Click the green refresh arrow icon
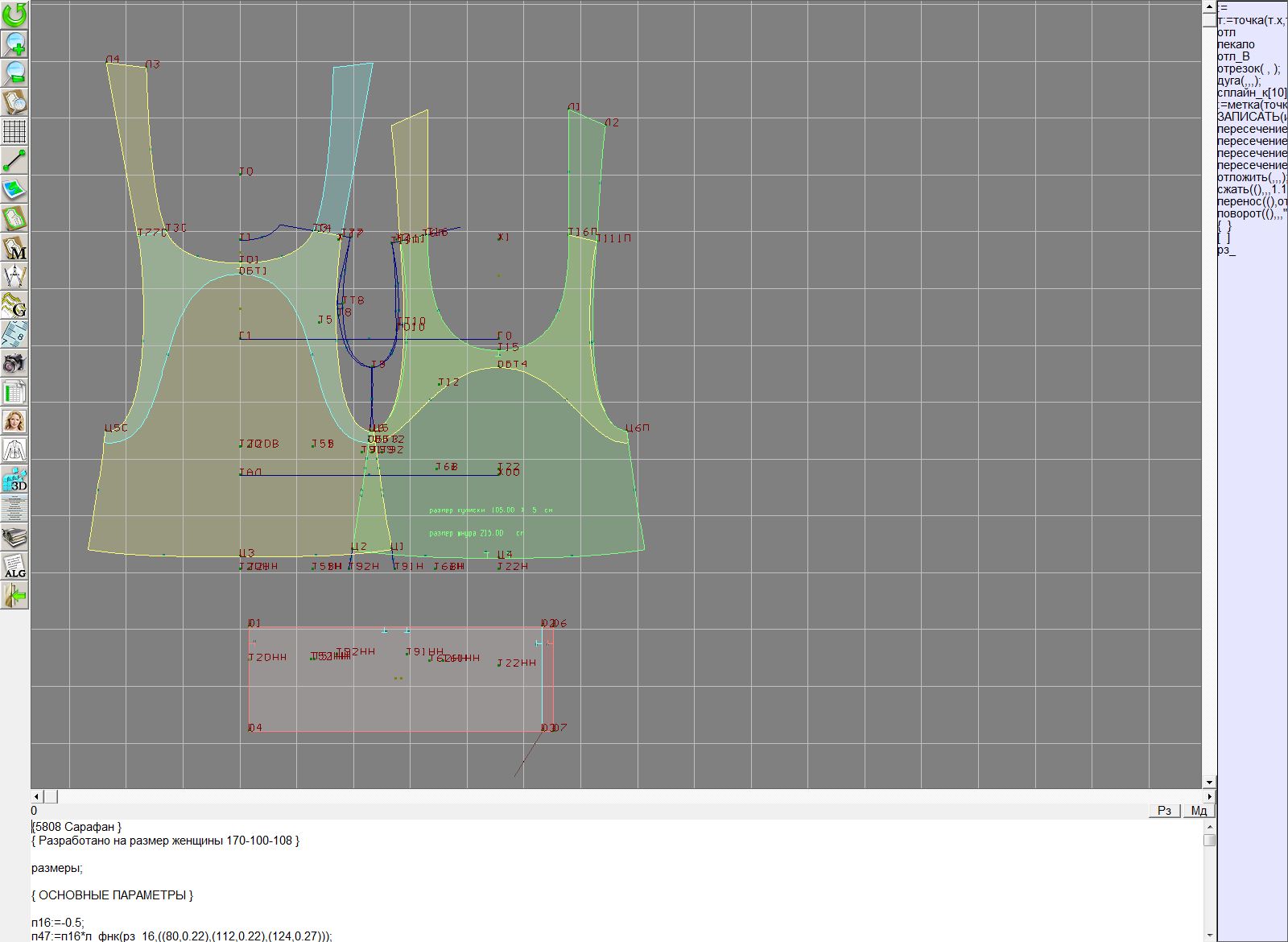The image size is (1288, 942). click(x=14, y=14)
